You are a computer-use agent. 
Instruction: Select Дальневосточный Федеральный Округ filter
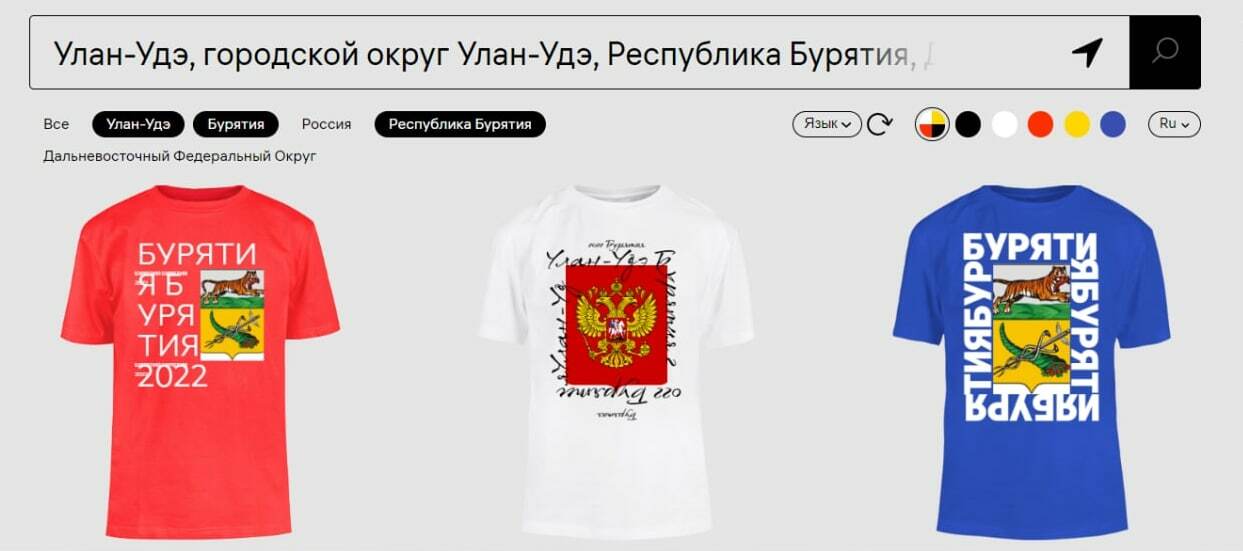pyautogui.click(x=180, y=156)
